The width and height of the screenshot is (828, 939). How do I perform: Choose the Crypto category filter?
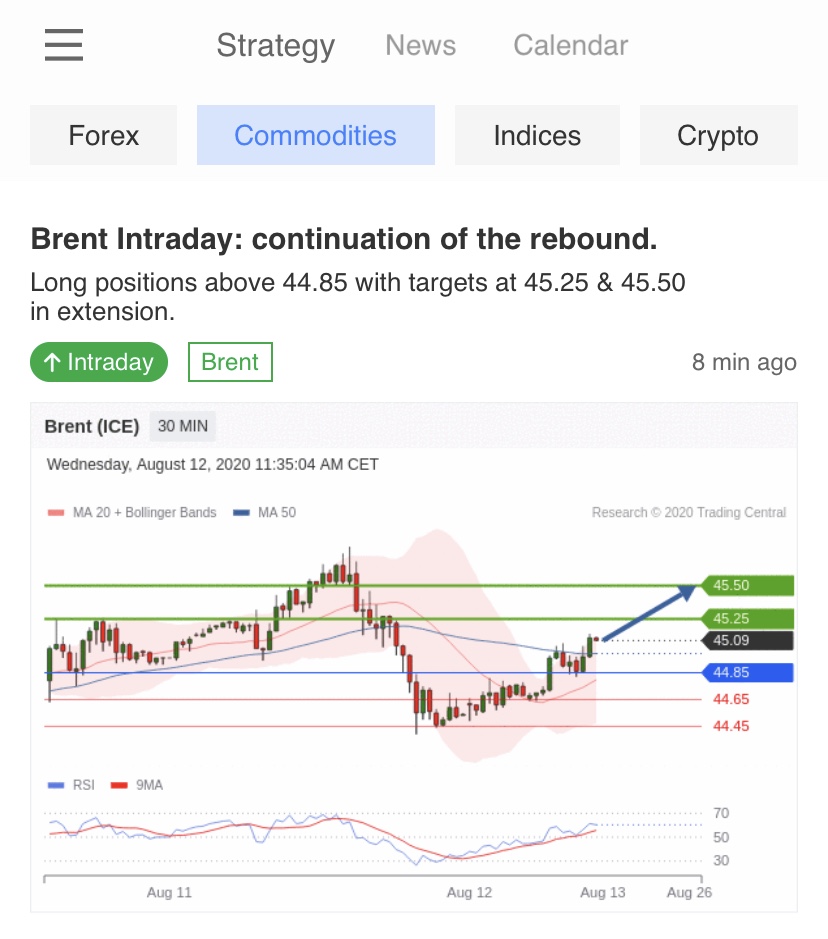point(718,135)
